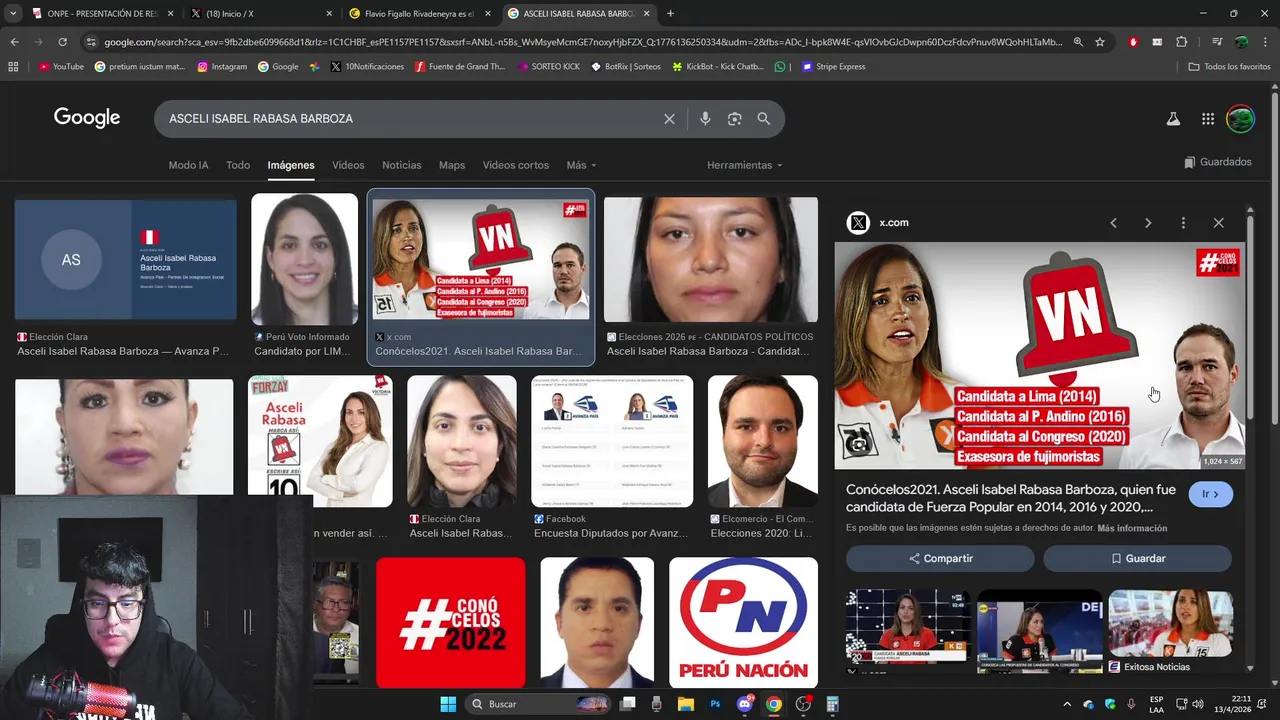The image size is (1280, 720).
Task: Open File Explorer from taskbar
Action: pyautogui.click(x=686, y=704)
